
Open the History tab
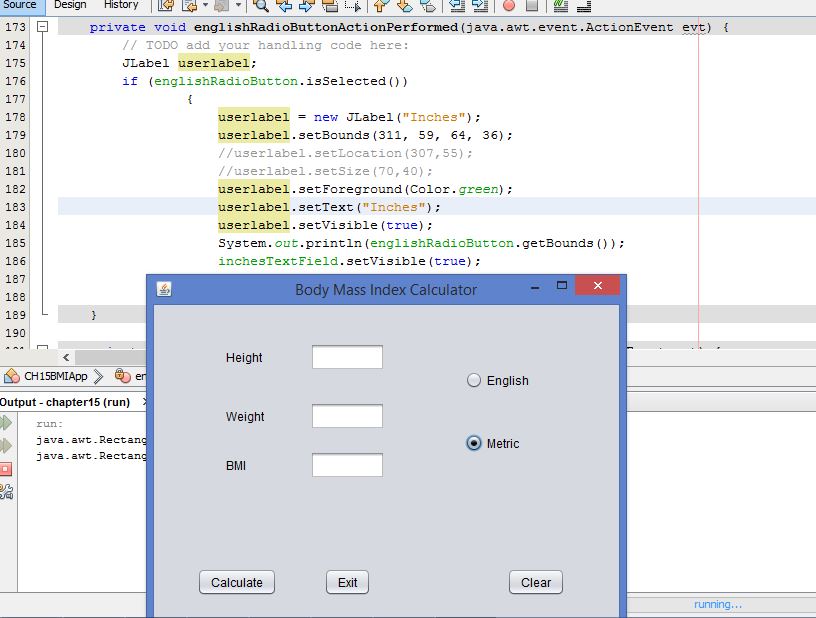(x=121, y=5)
